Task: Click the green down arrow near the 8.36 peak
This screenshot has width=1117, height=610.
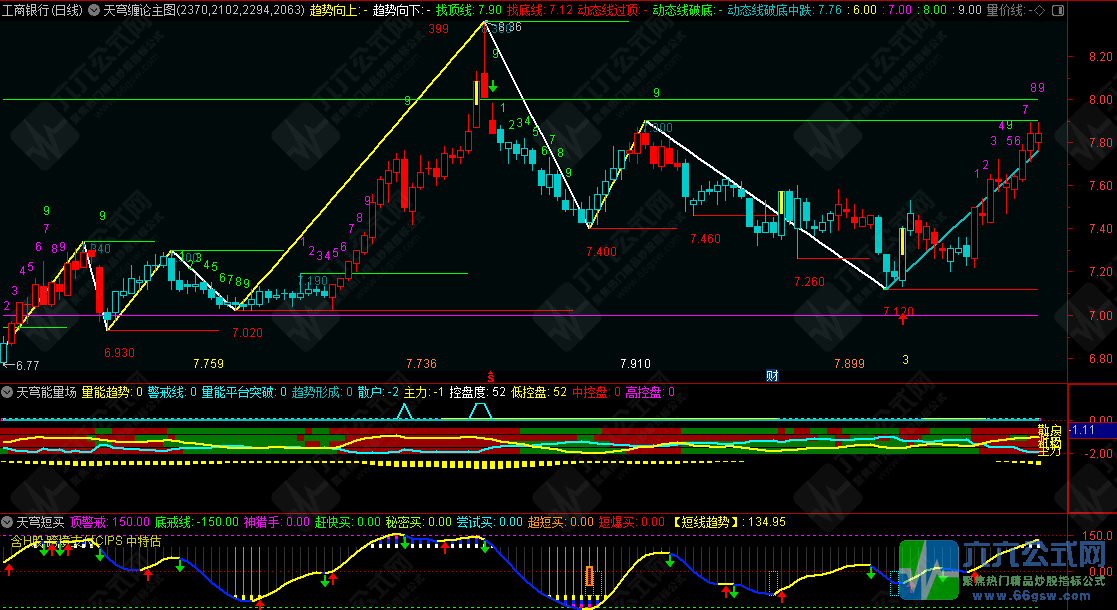Action: click(493, 86)
